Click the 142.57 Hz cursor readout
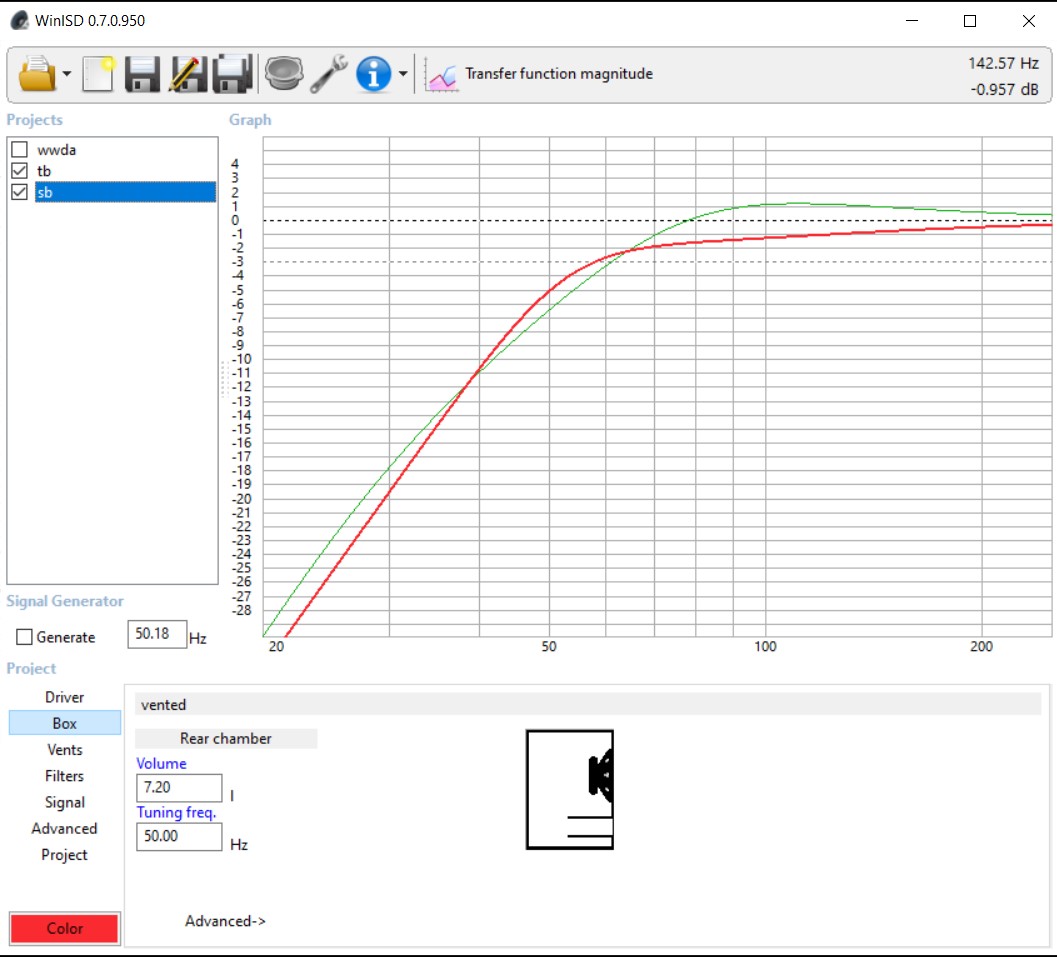This screenshot has width=1057, height=957. 1003,63
